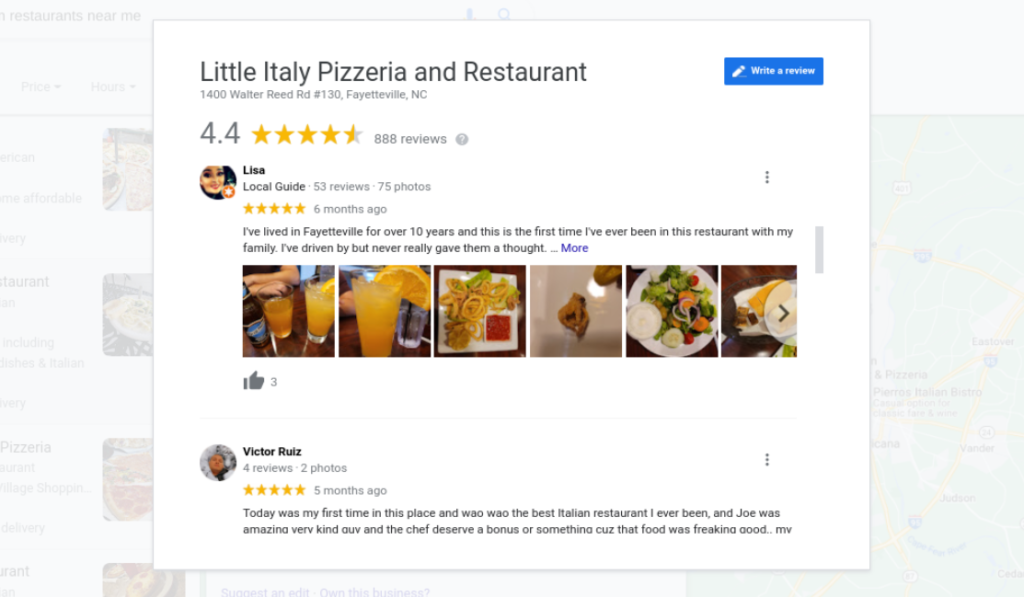Expand Lisa's review with the More link

(x=575, y=248)
